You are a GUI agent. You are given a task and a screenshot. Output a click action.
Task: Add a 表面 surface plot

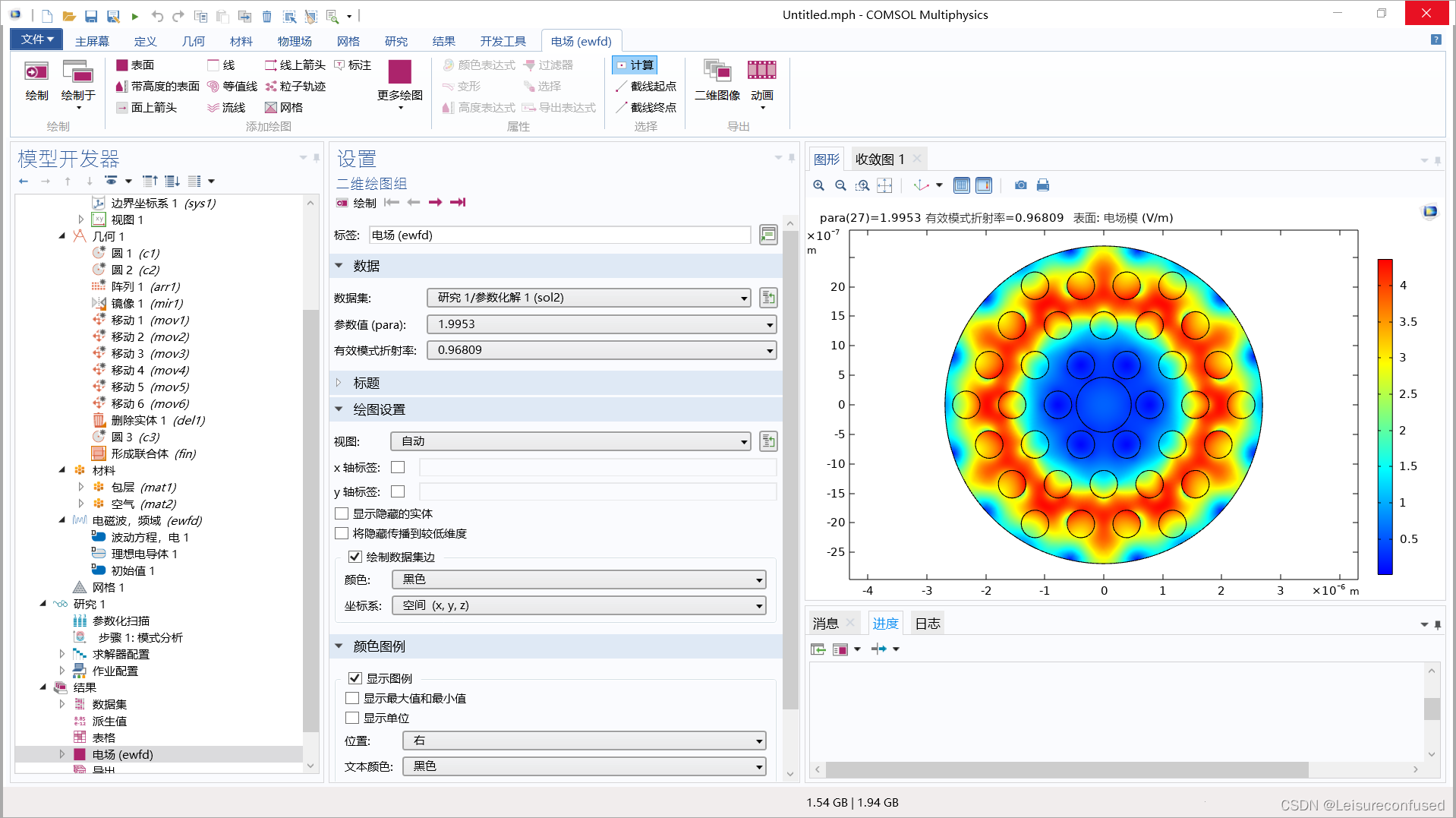135,65
